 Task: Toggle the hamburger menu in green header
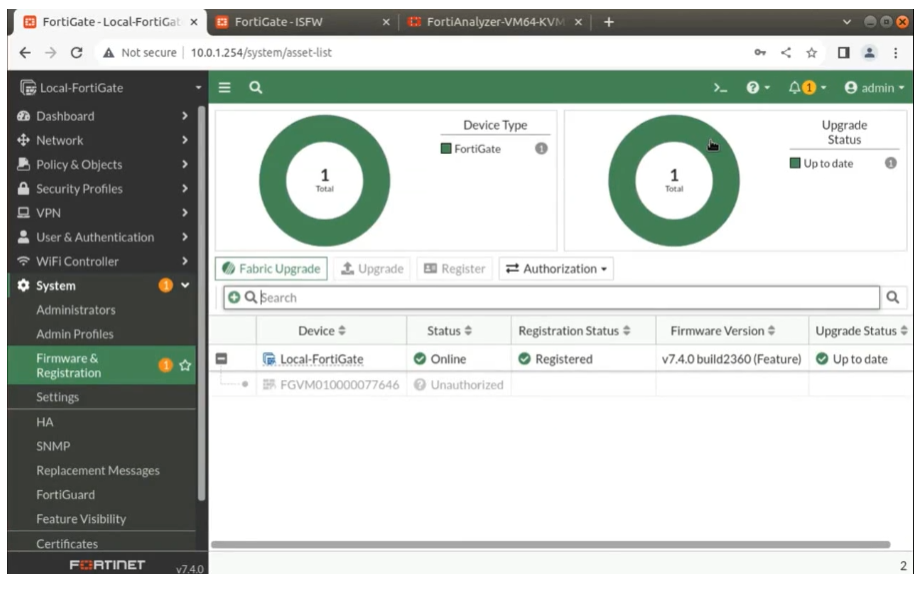point(224,87)
